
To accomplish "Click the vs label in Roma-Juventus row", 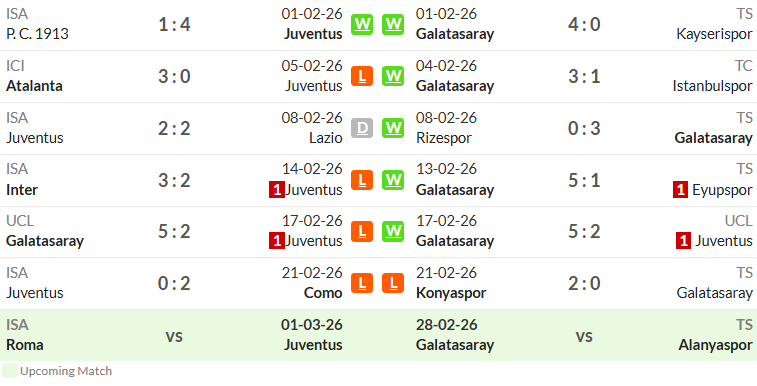I will [174, 336].
